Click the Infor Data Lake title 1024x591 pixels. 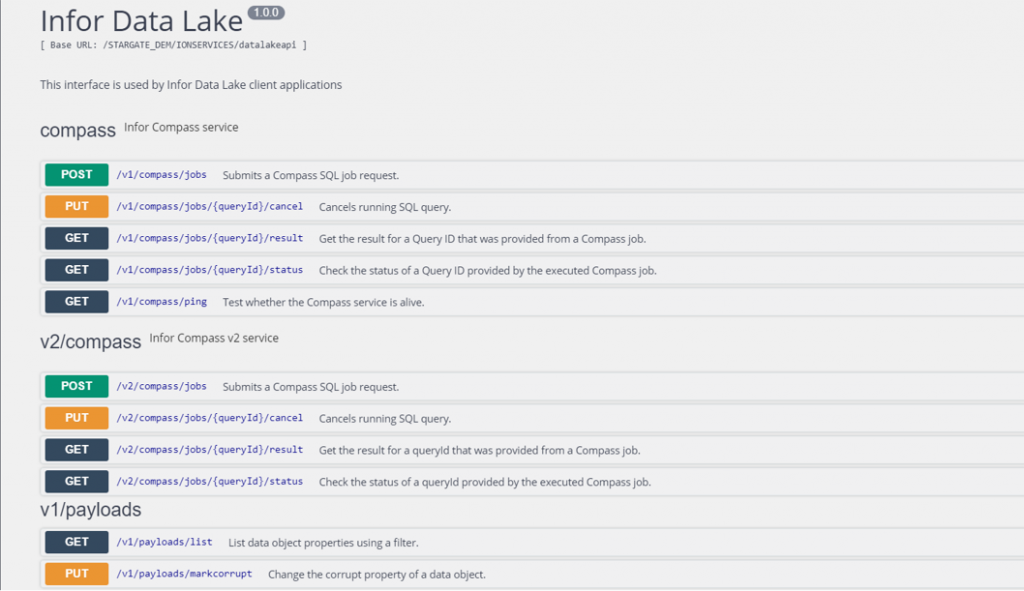[x=141, y=21]
